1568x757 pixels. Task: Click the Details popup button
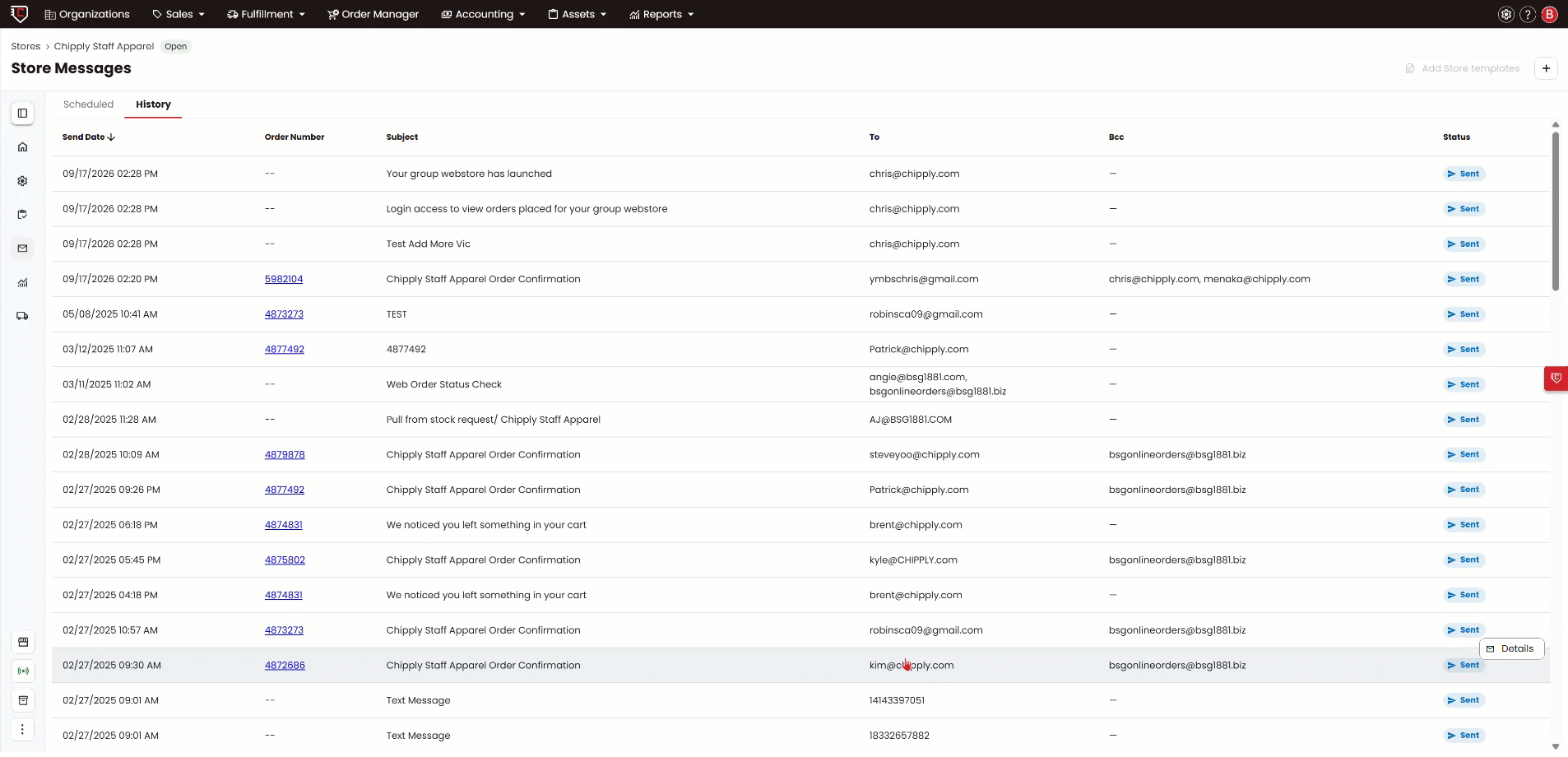(x=1511, y=648)
